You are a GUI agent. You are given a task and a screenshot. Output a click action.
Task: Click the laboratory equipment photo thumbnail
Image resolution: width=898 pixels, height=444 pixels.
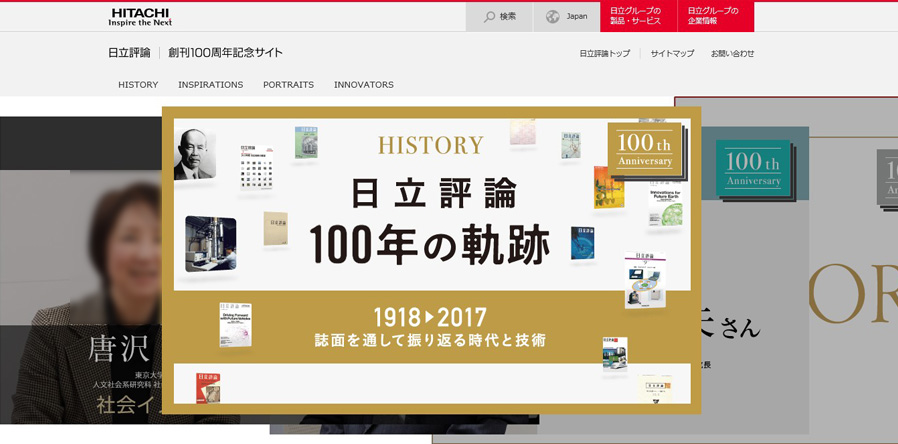pyautogui.click(x=211, y=243)
